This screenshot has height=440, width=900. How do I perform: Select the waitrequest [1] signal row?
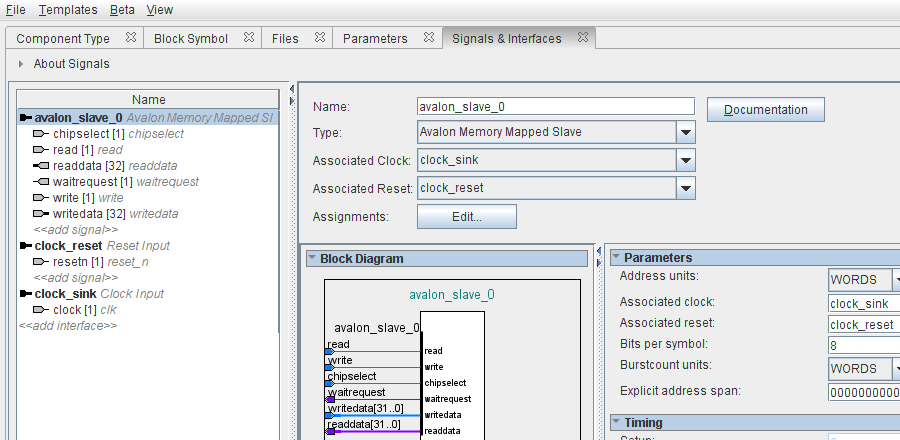149,182
